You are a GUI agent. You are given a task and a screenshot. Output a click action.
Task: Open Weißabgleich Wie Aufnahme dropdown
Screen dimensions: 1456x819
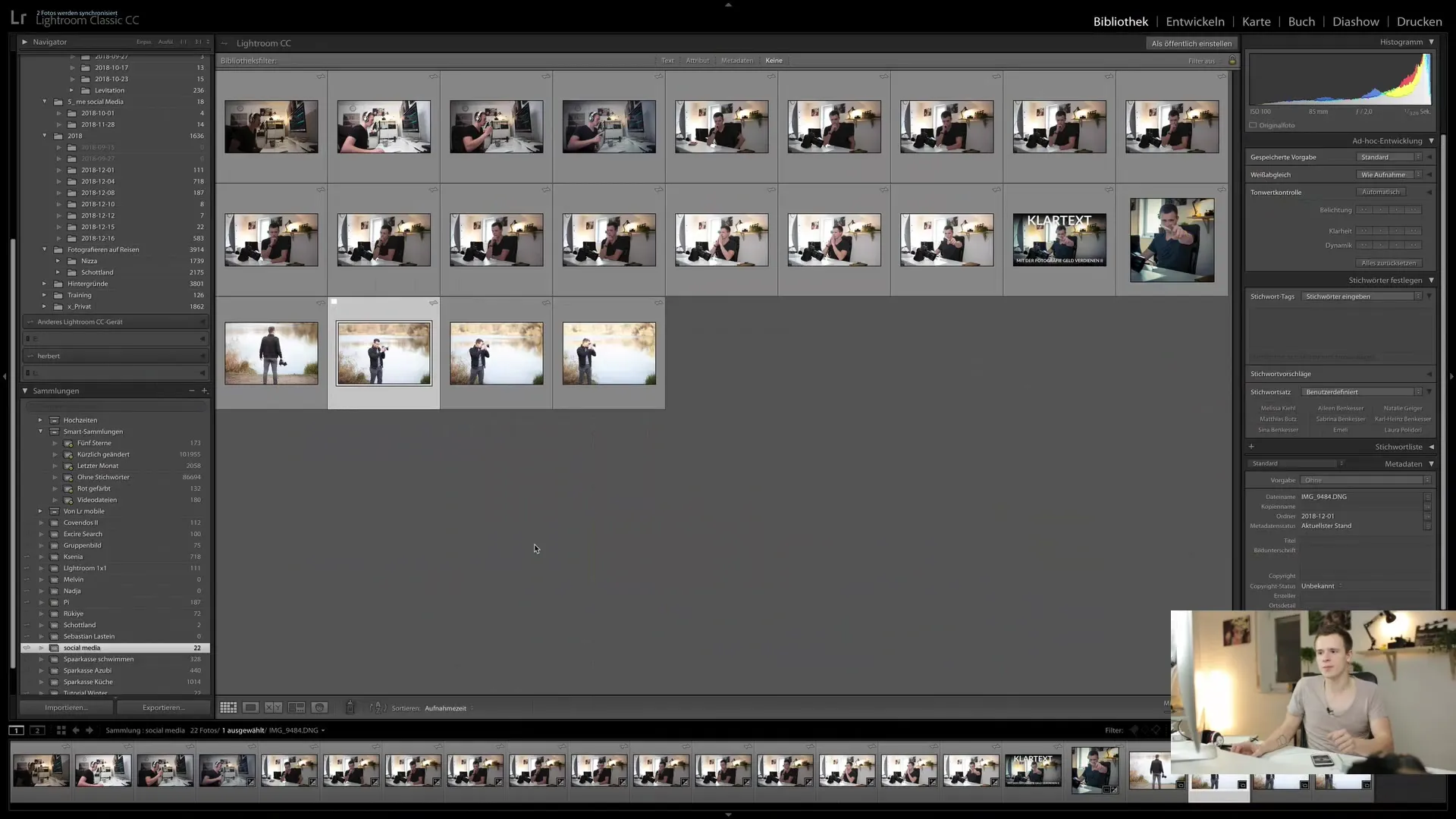(1389, 174)
